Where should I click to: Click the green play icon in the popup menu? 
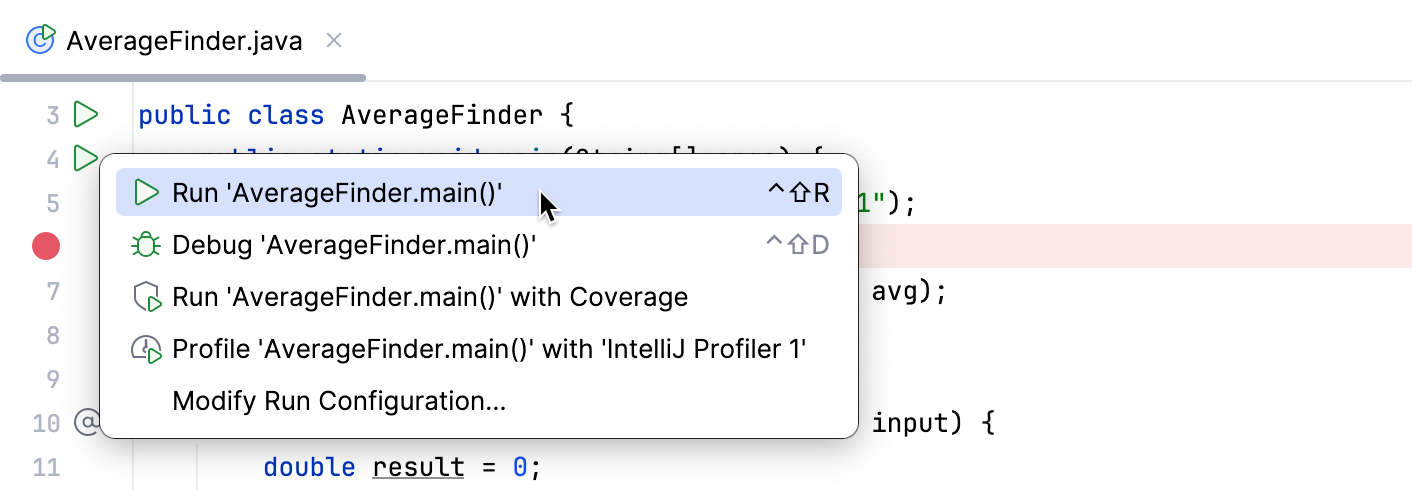pyautogui.click(x=147, y=193)
